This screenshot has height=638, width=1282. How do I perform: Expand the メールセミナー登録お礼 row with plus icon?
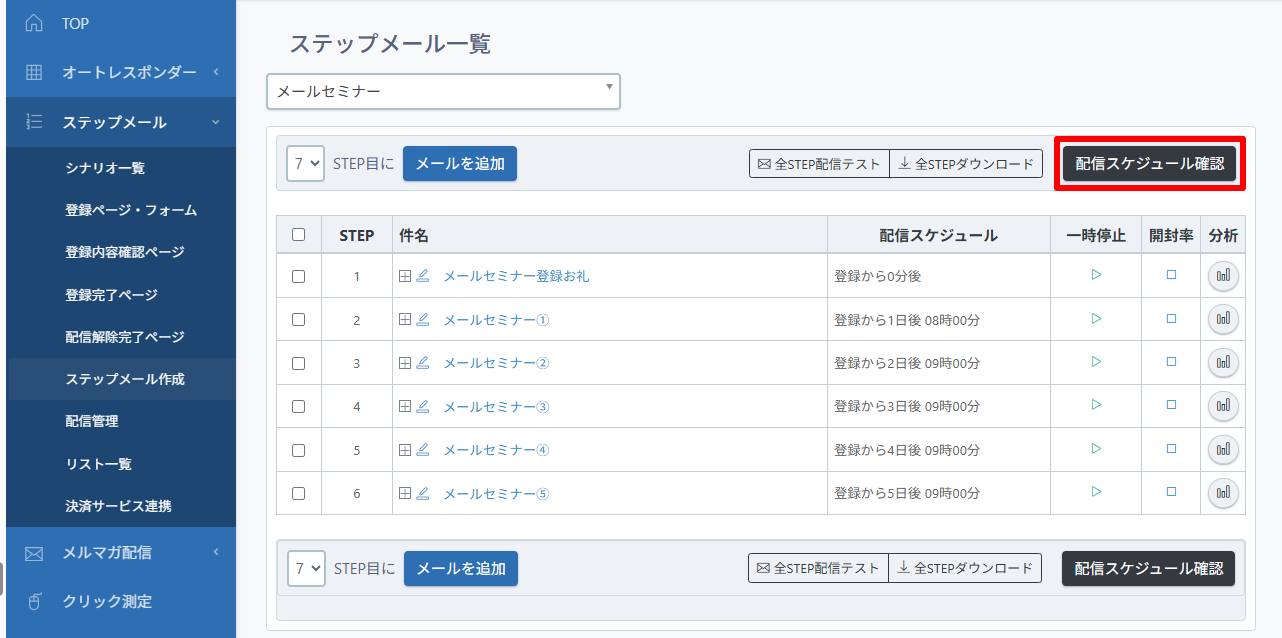pyautogui.click(x=405, y=276)
